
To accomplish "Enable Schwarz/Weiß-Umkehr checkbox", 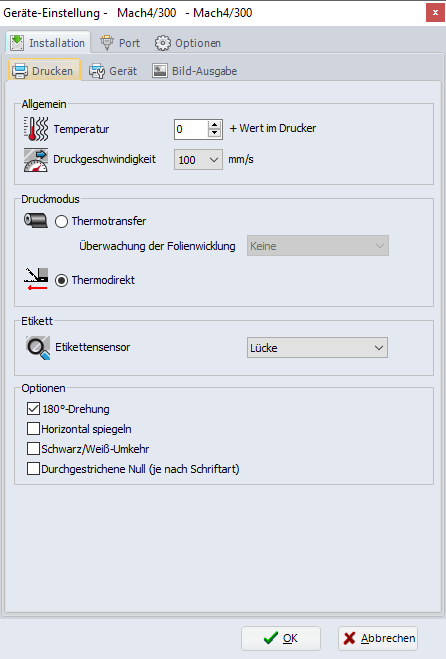I will pyautogui.click(x=33, y=448).
